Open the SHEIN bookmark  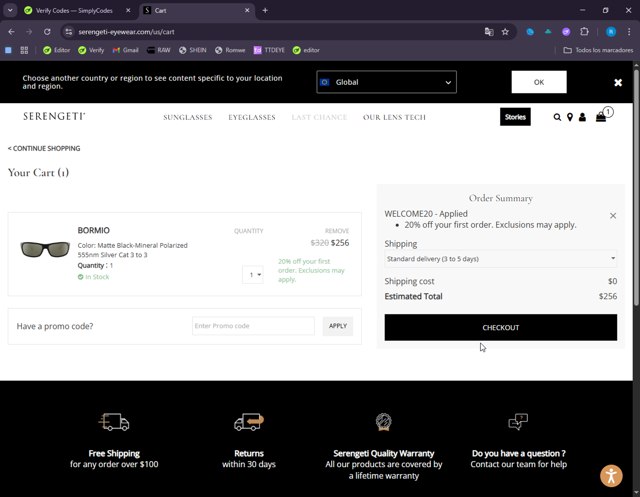[193, 50]
